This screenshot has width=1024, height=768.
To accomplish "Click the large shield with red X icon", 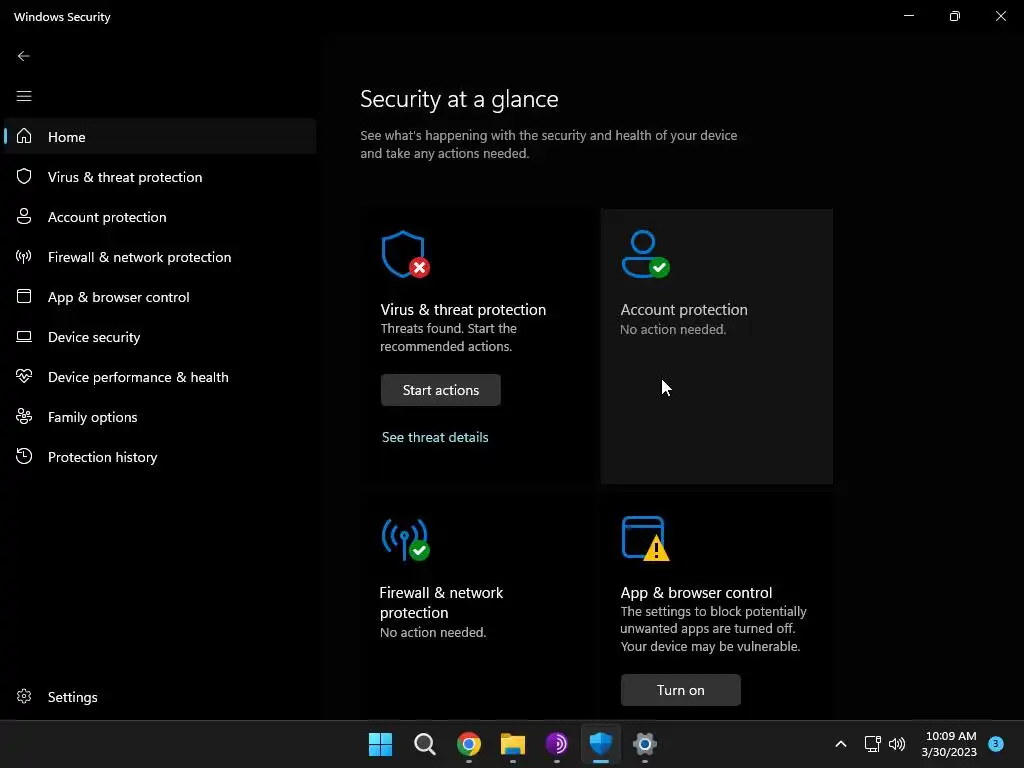I will click(406, 254).
